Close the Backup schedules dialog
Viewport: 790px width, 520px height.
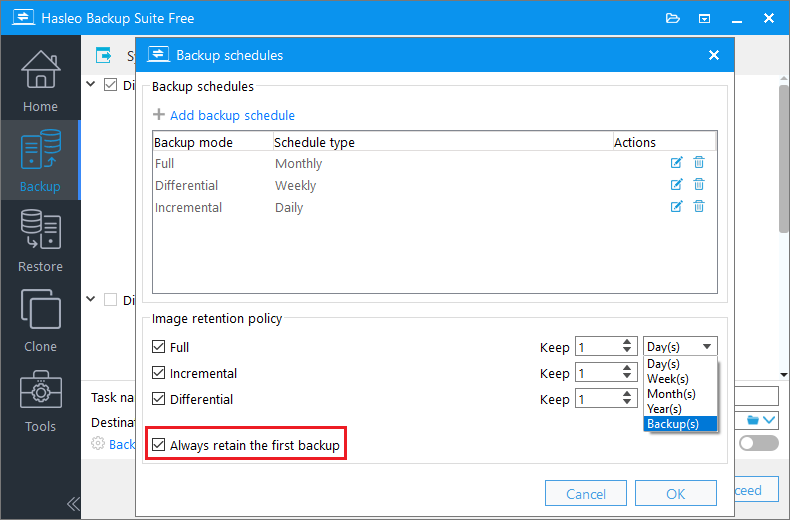pyautogui.click(x=714, y=55)
